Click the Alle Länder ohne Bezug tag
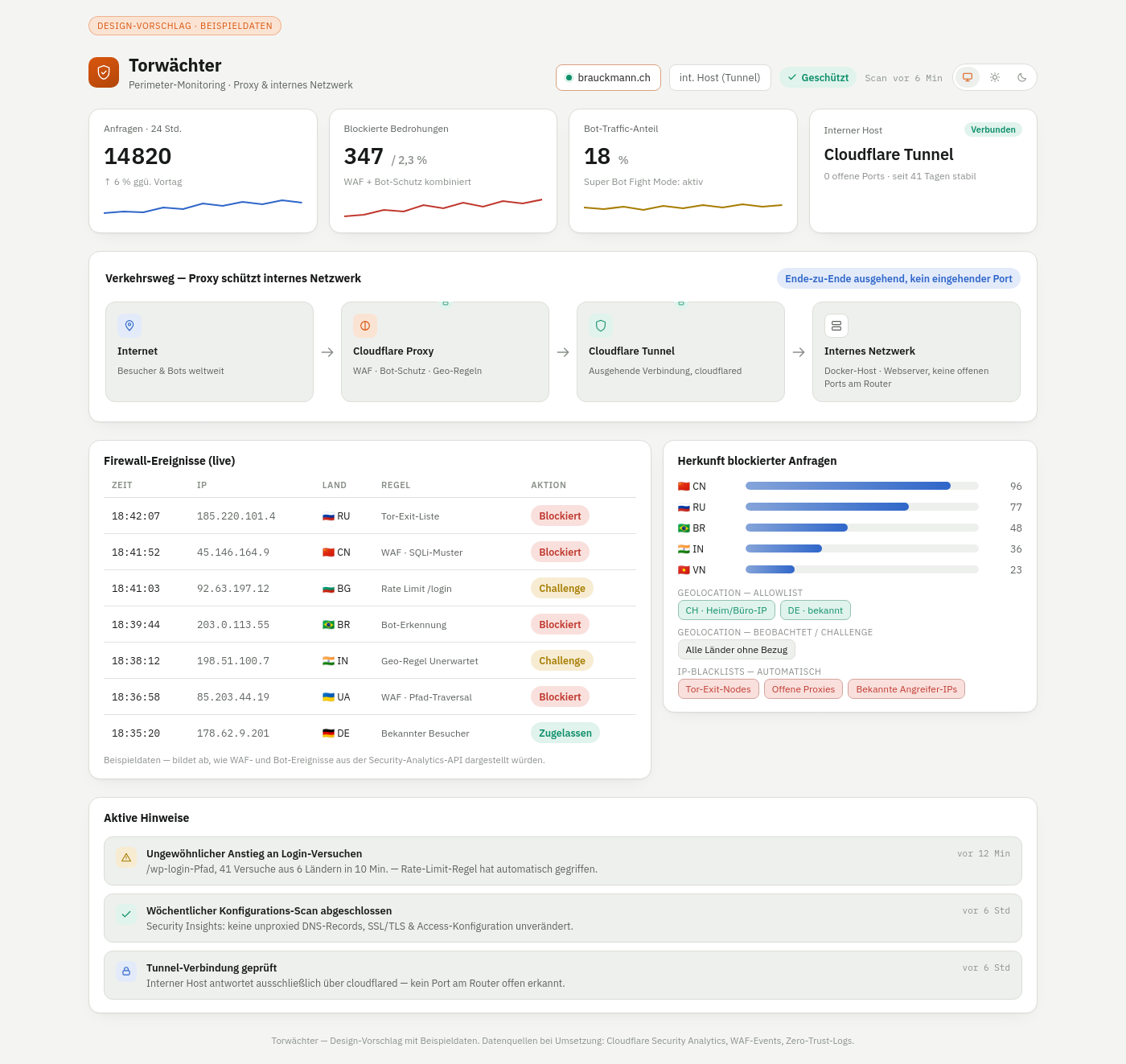The width and height of the screenshot is (1126, 1064). coord(737,650)
